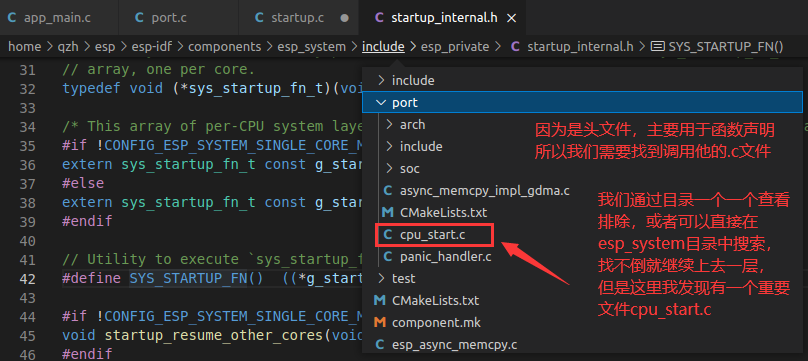Click the C icon of esp_async_memcpy.c
The height and width of the screenshot is (361, 808).
(x=380, y=344)
